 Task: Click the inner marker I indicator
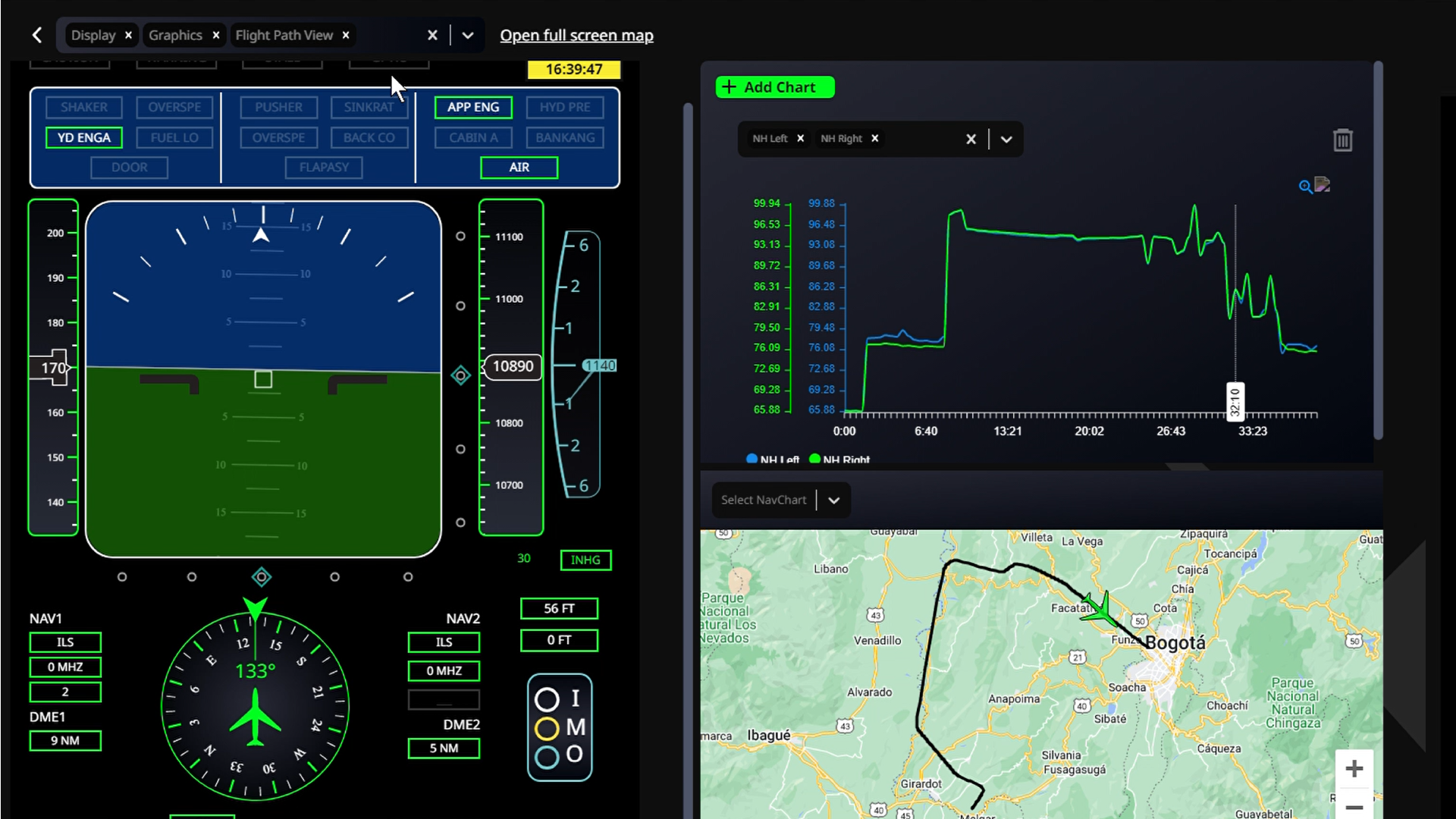(547, 698)
